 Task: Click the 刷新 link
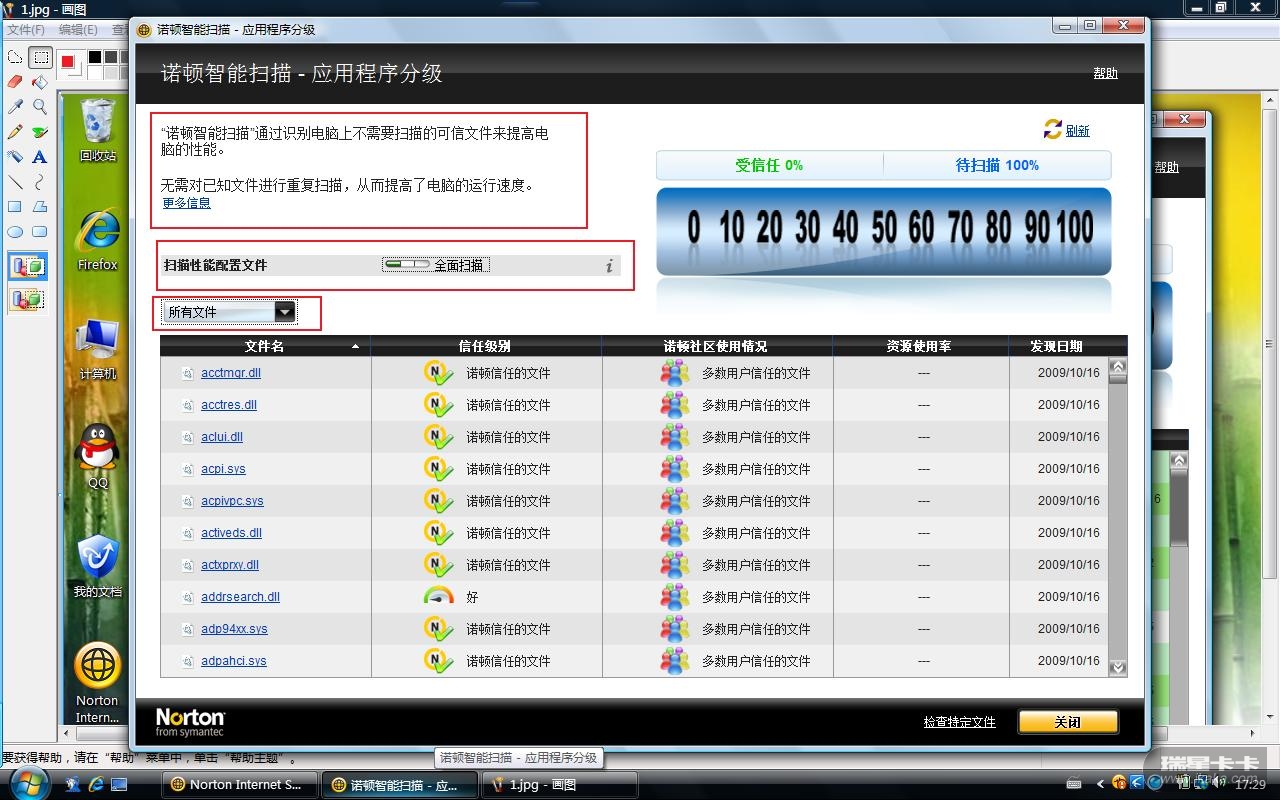click(x=1077, y=131)
